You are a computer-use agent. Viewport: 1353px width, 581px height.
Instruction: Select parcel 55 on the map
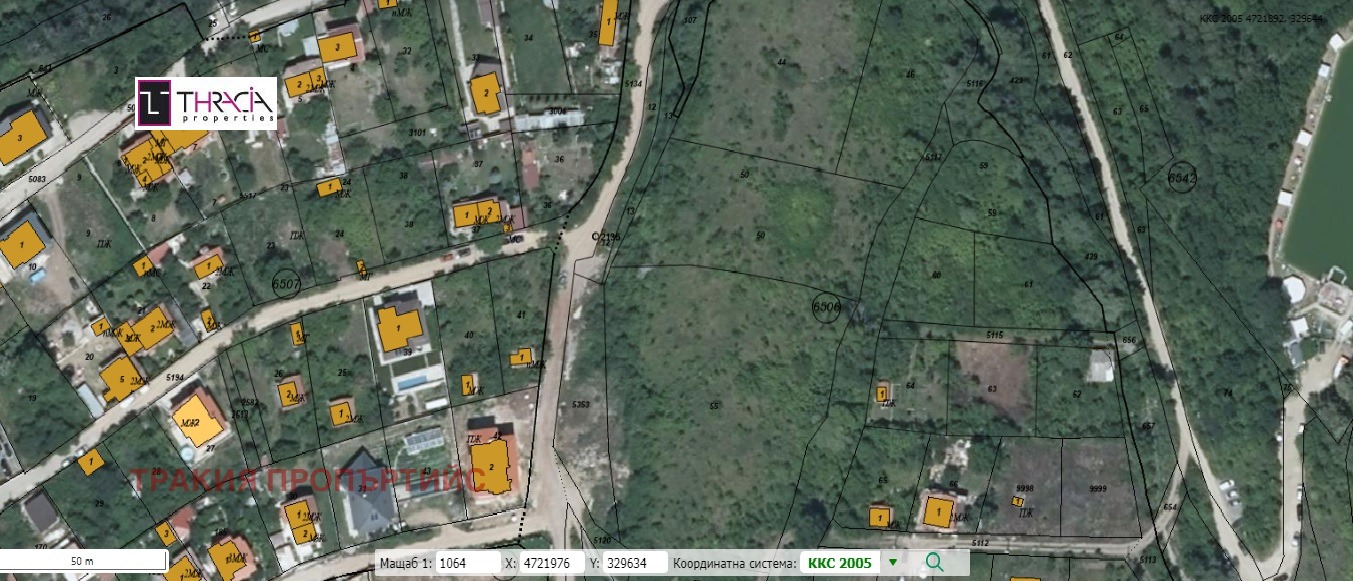(x=714, y=405)
